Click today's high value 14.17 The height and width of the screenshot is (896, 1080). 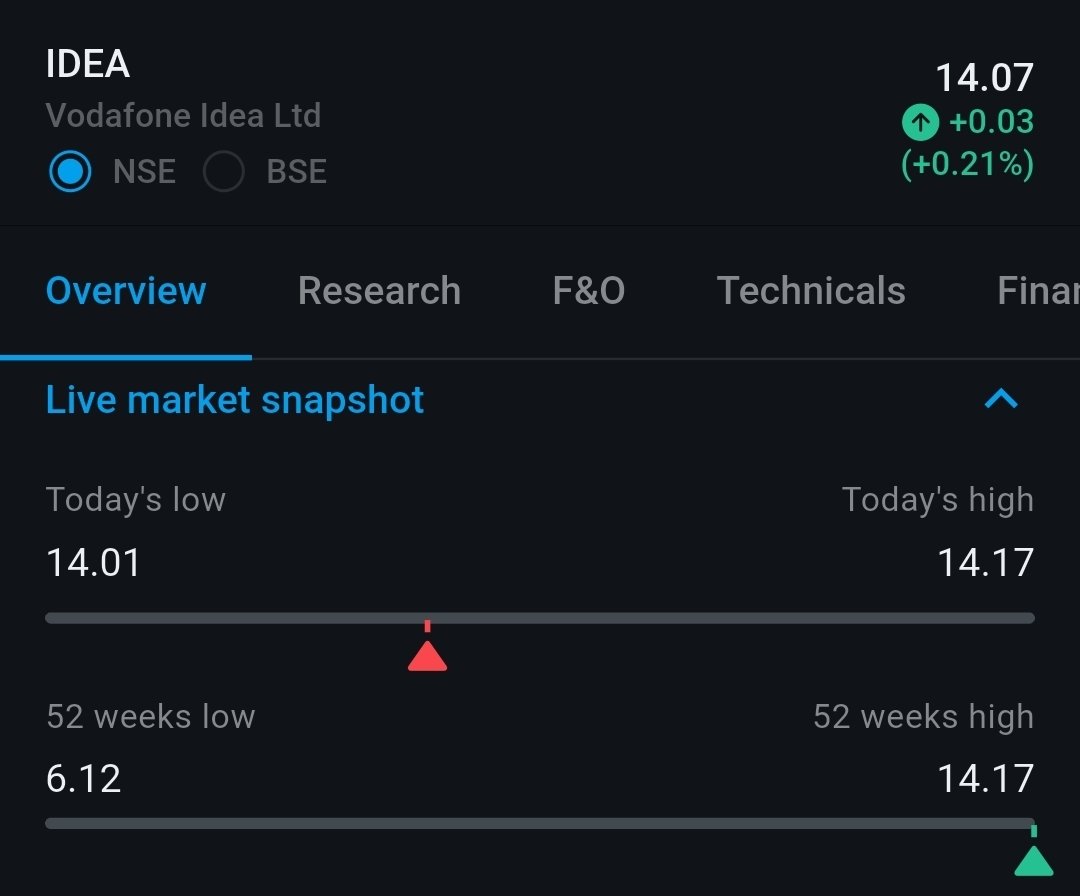986,562
